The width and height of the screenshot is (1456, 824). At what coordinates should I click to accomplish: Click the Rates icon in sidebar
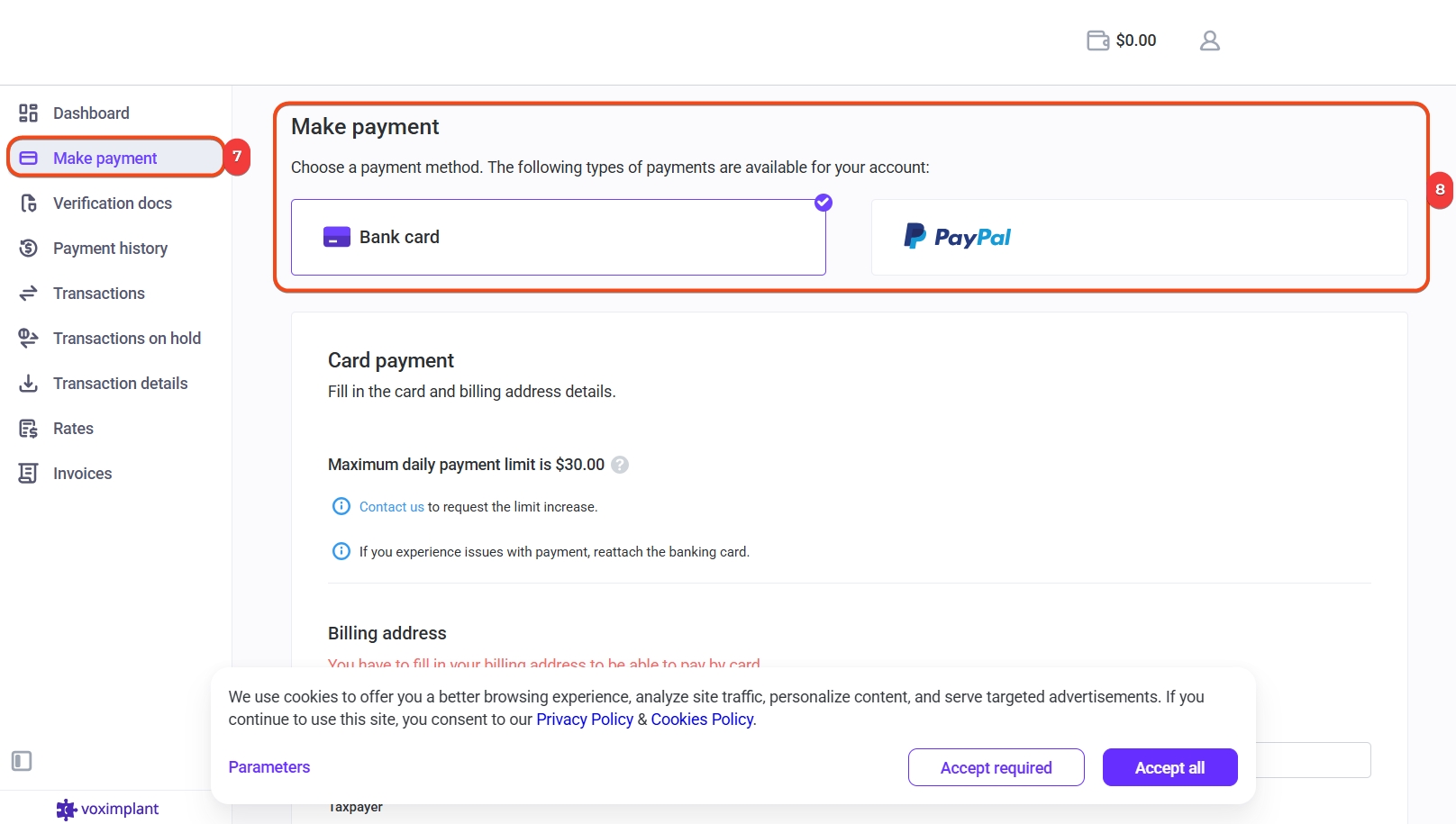(x=29, y=429)
